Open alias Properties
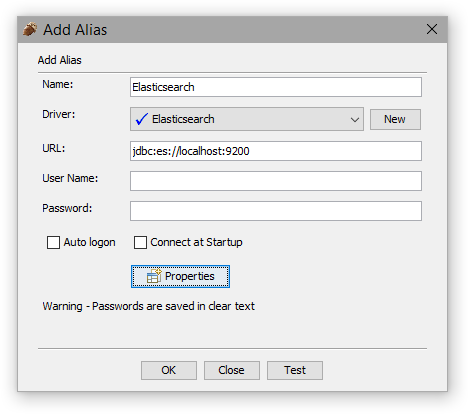468x414 pixels. pos(180,276)
